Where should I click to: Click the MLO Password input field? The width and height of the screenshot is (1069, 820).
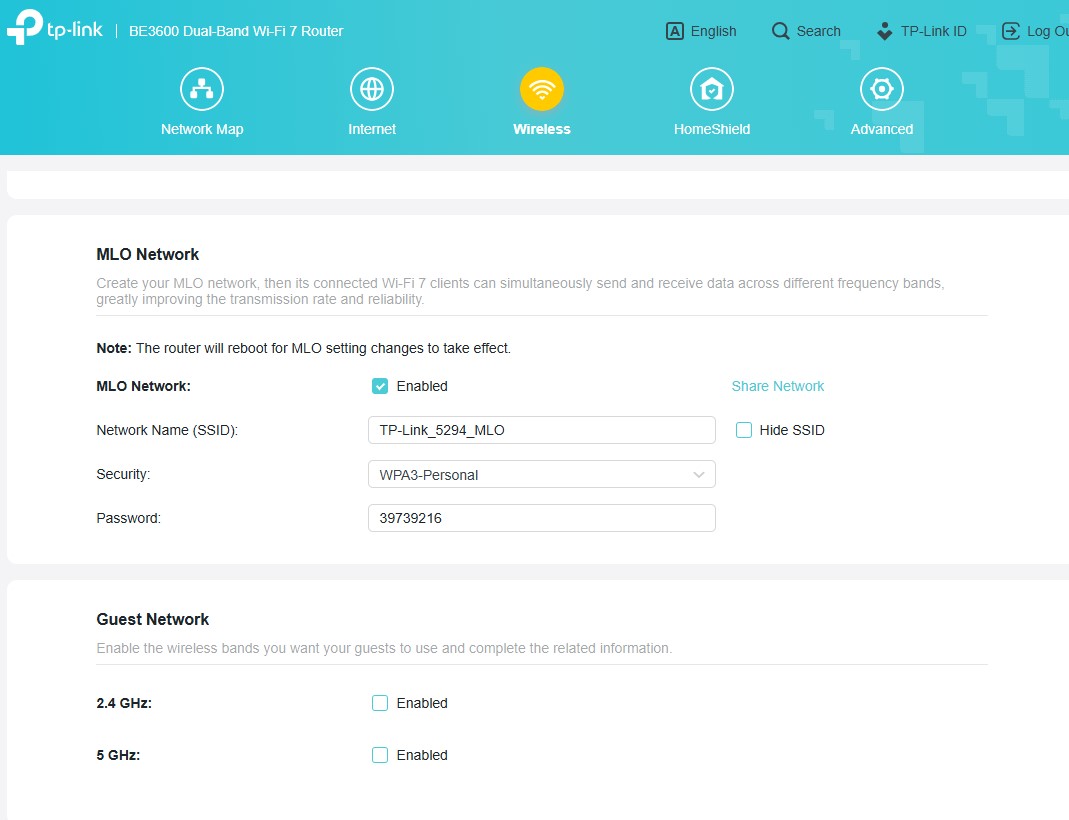pyautogui.click(x=541, y=518)
